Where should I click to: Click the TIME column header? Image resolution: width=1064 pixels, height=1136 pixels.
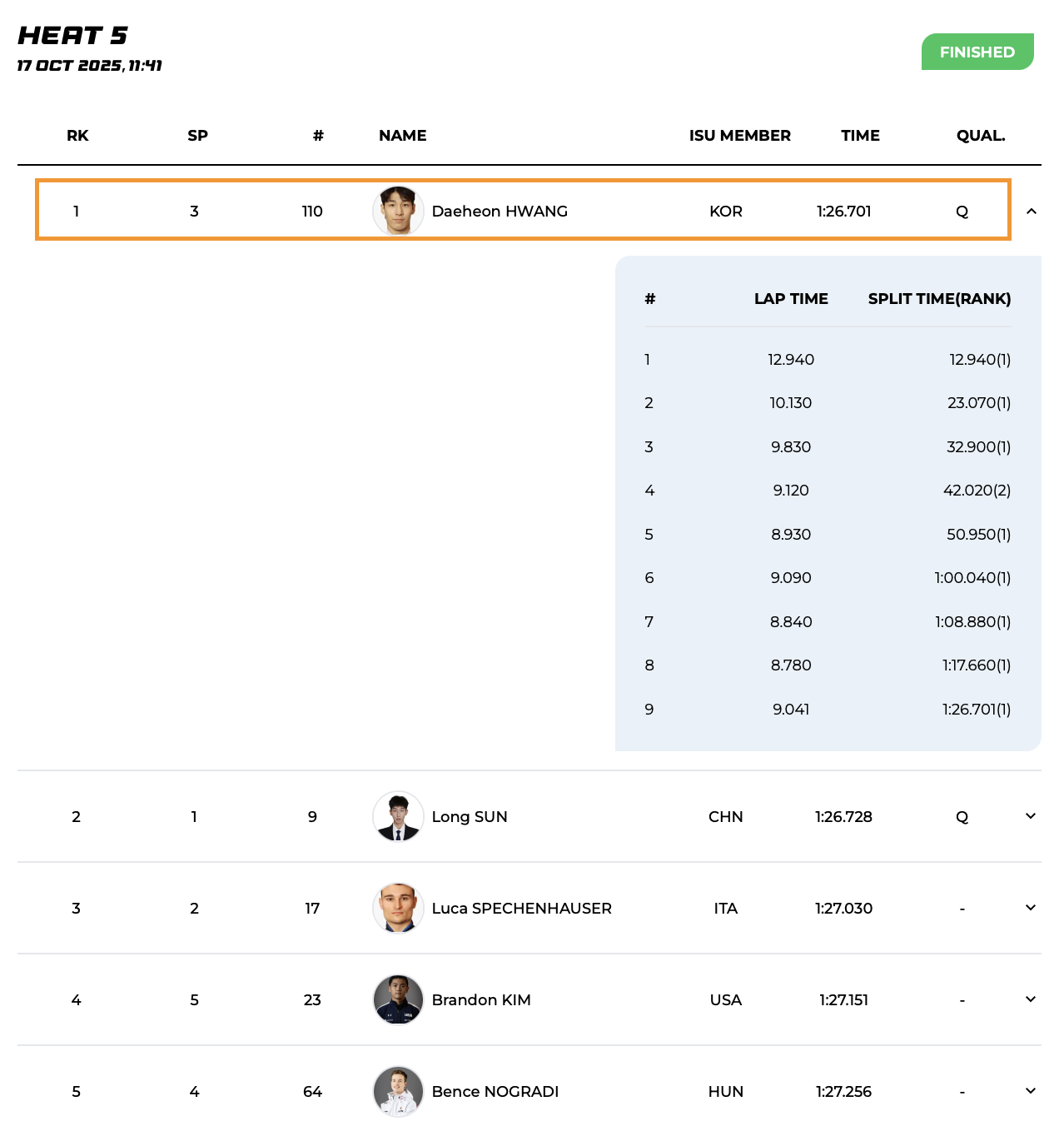pos(860,136)
